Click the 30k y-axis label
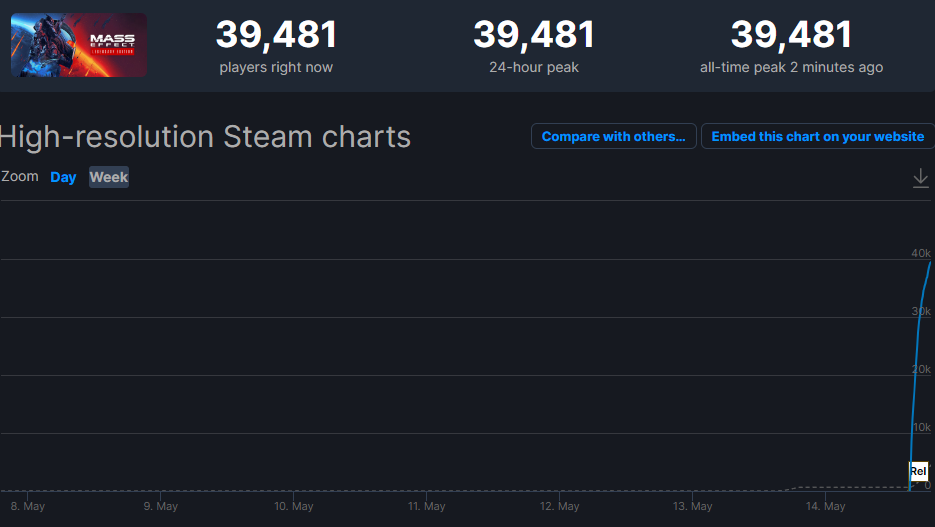935x527 pixels. [x=921, y=311]
